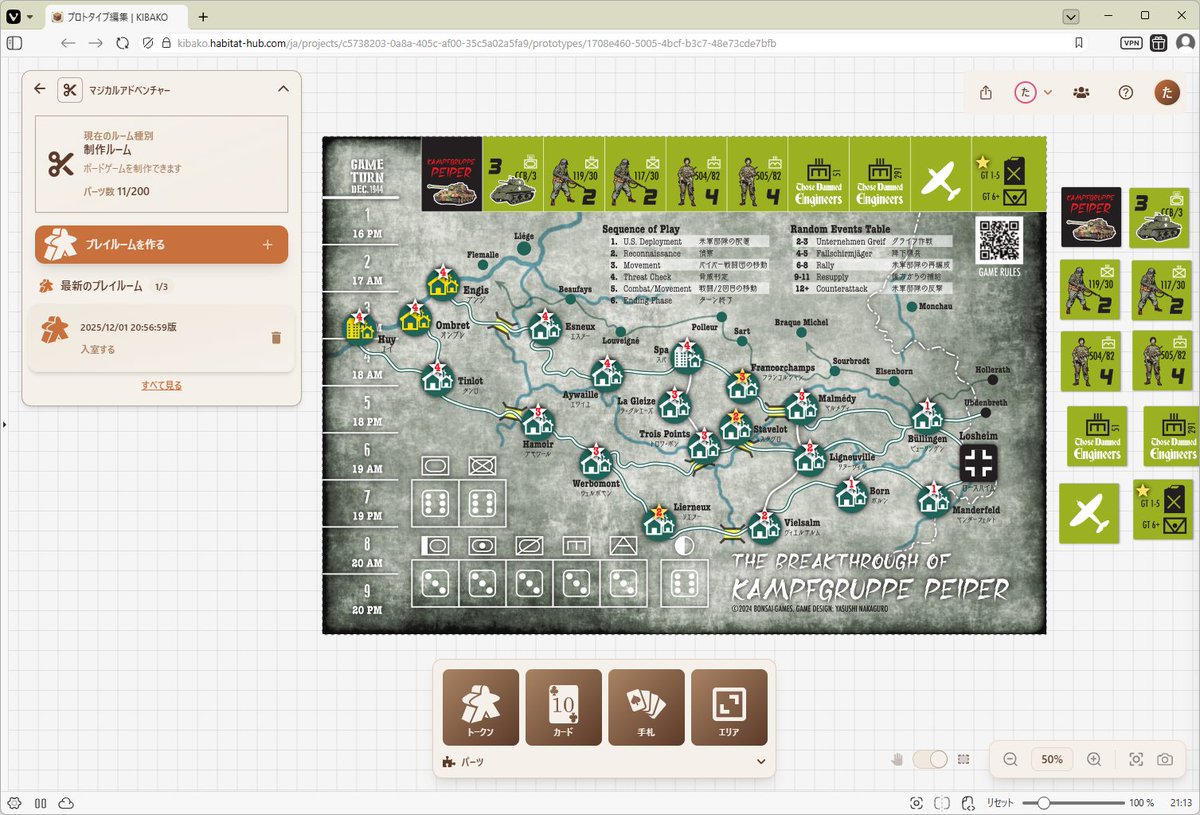Toggle the sidebar panel button top left
The height and width of the screenshot is (815, 1200).
click(x=14, y=42)
